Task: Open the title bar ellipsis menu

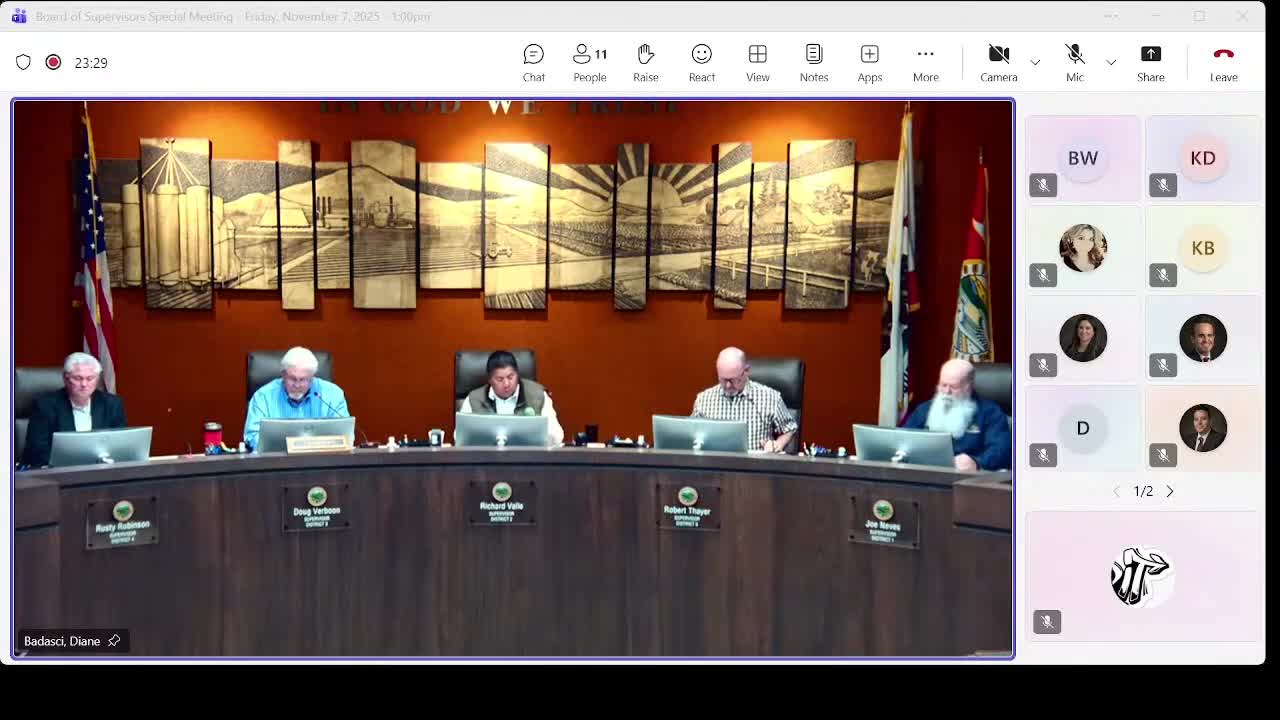Action: [1110, 16]
